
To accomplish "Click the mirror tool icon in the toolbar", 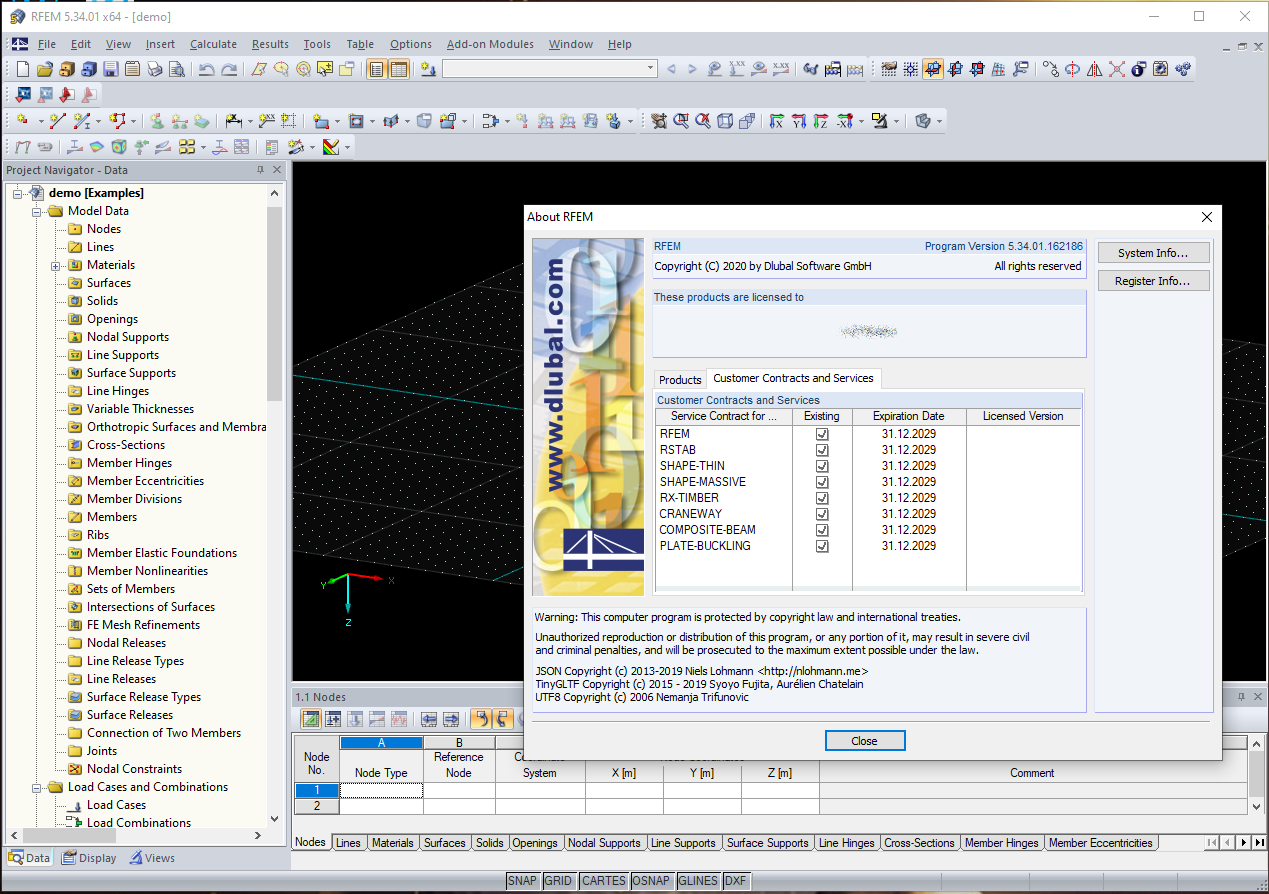I will (1095, 69).
